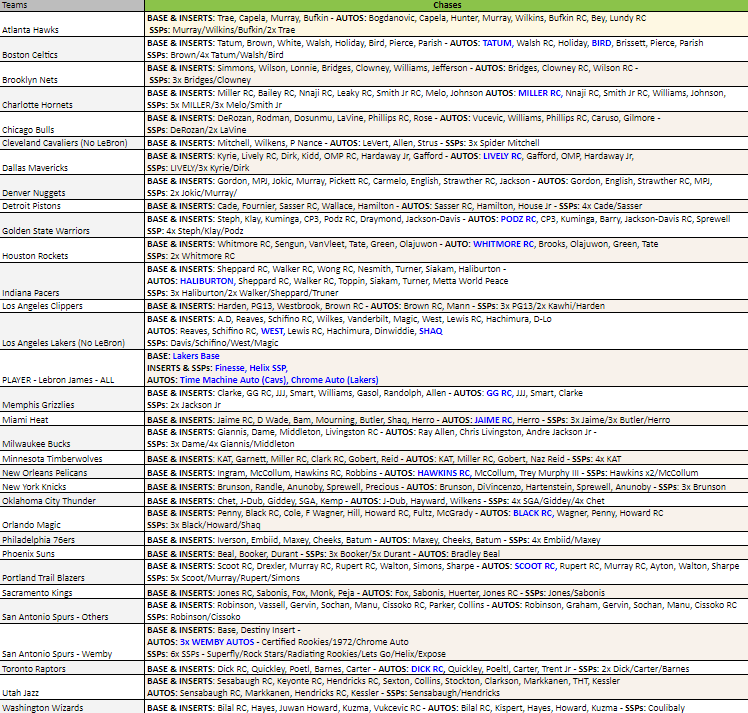The width and height of the screenshot is (748, 713).
Task: Select the Golden State Warriors cell
Action: (x=48, y=229)
